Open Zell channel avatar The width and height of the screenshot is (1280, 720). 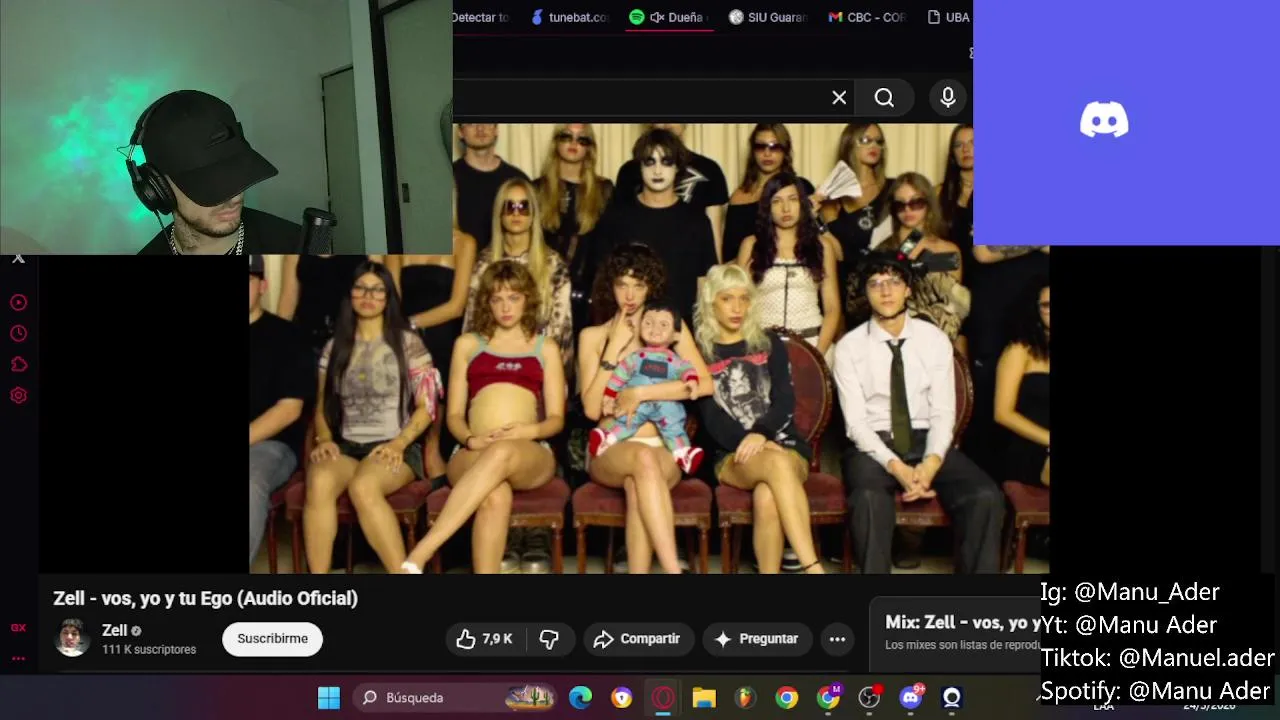tap(72, 638)
